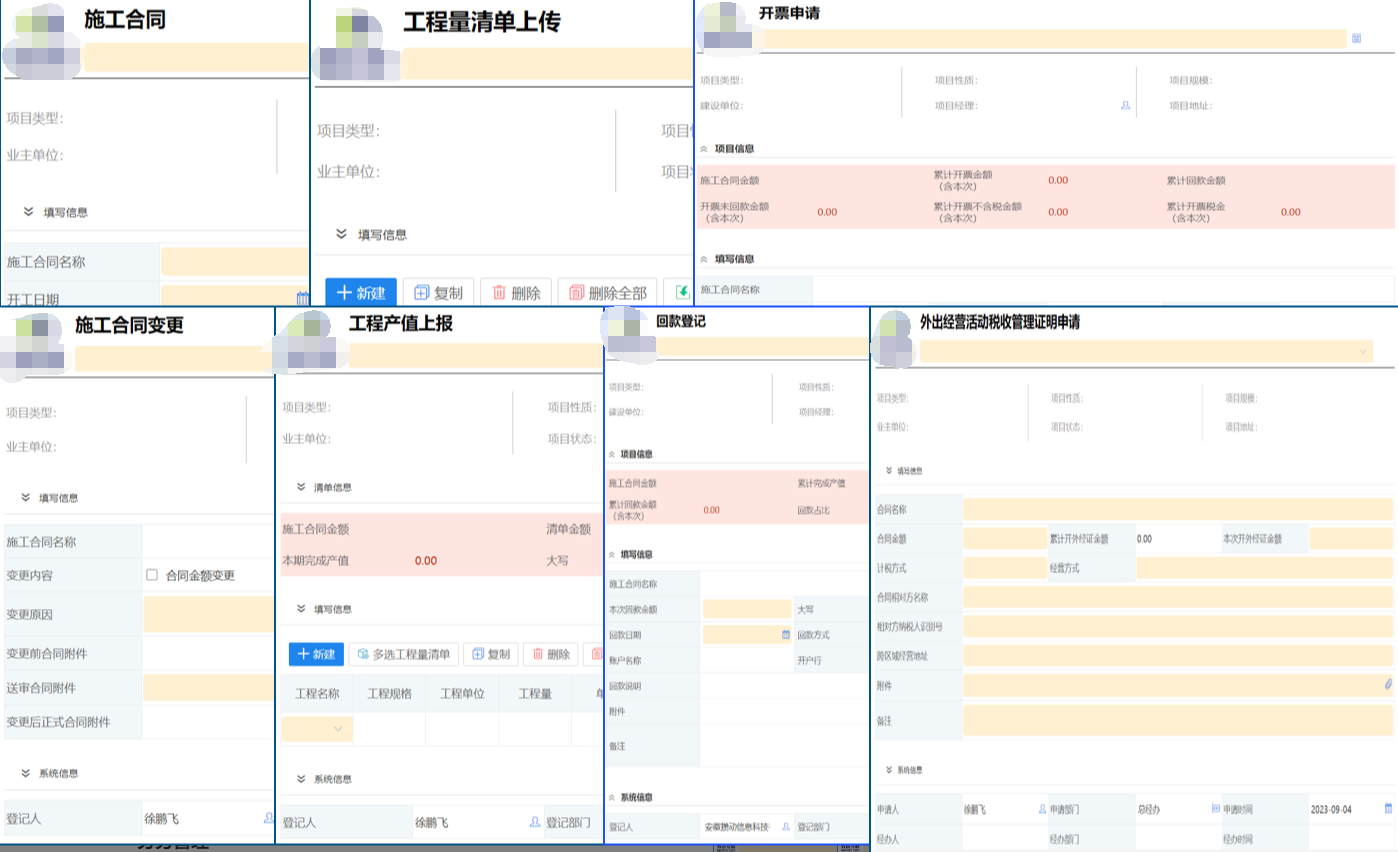Click the icon at right of 开票申请 top field
Image resolution: width=1398 pixels, height=852 pixels.
[1356, 38]
